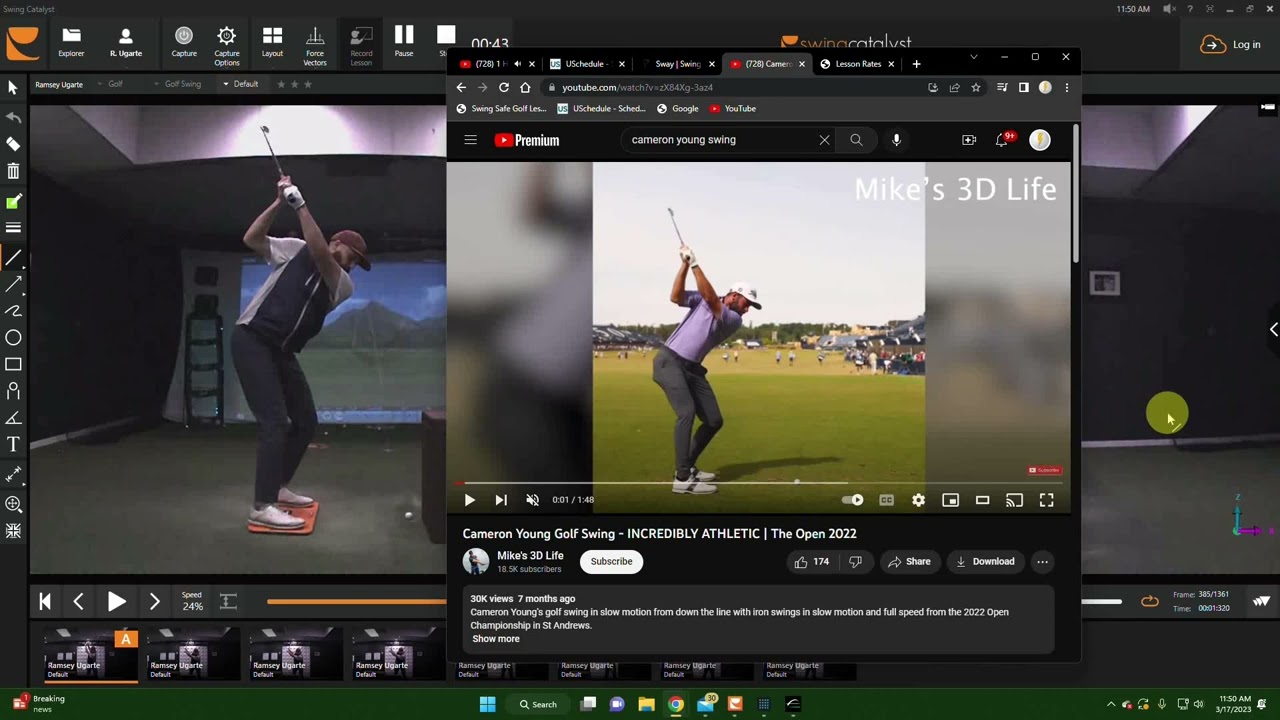Click the first rating star
Screen dimensions: 1280x720
[x=280, y=84]
